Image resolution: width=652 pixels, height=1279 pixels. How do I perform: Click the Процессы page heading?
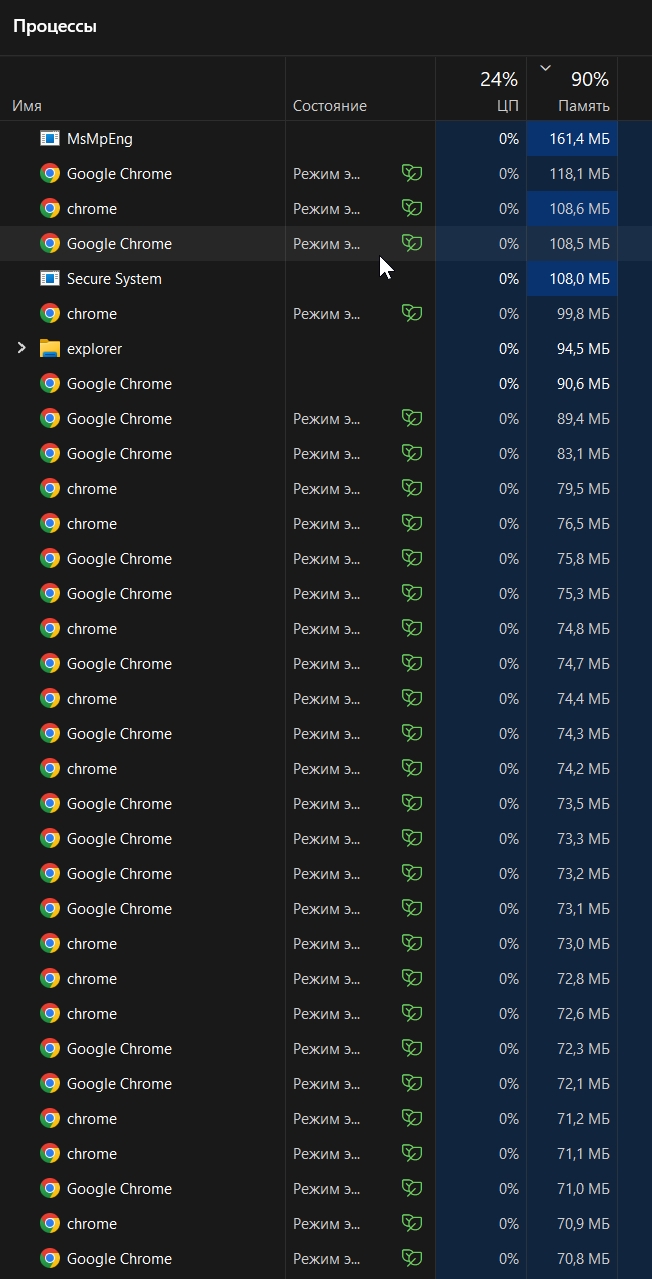(x=54, y=27)
